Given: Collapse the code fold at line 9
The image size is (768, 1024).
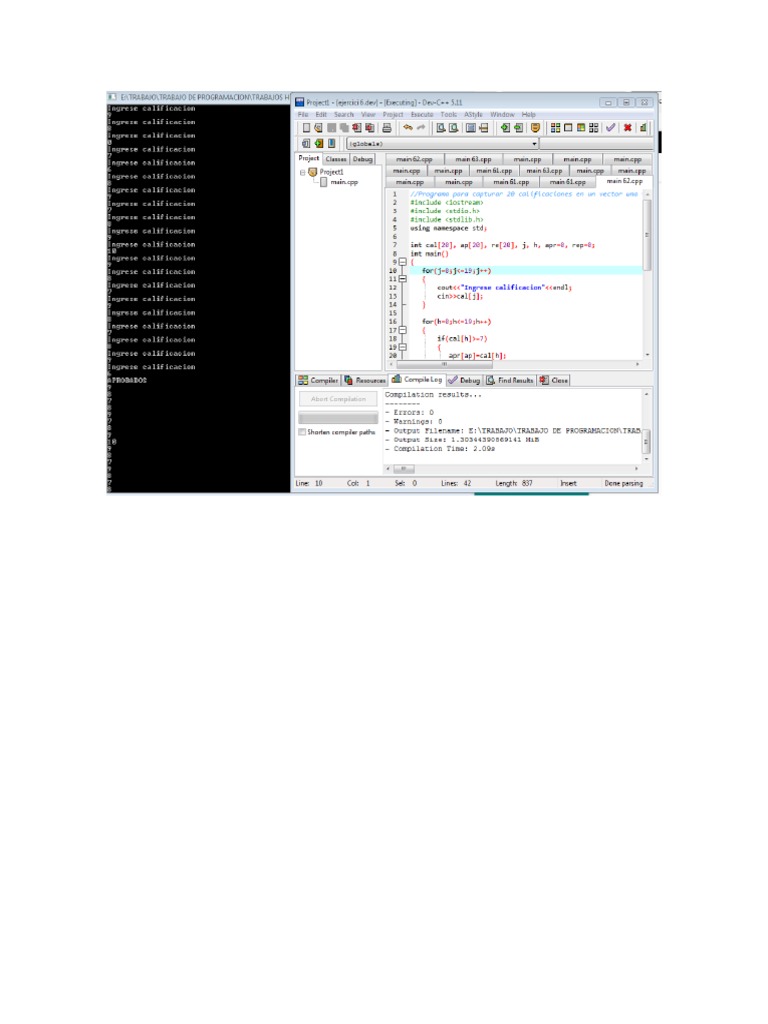Looking at the screenshot, I should [402, 262].
